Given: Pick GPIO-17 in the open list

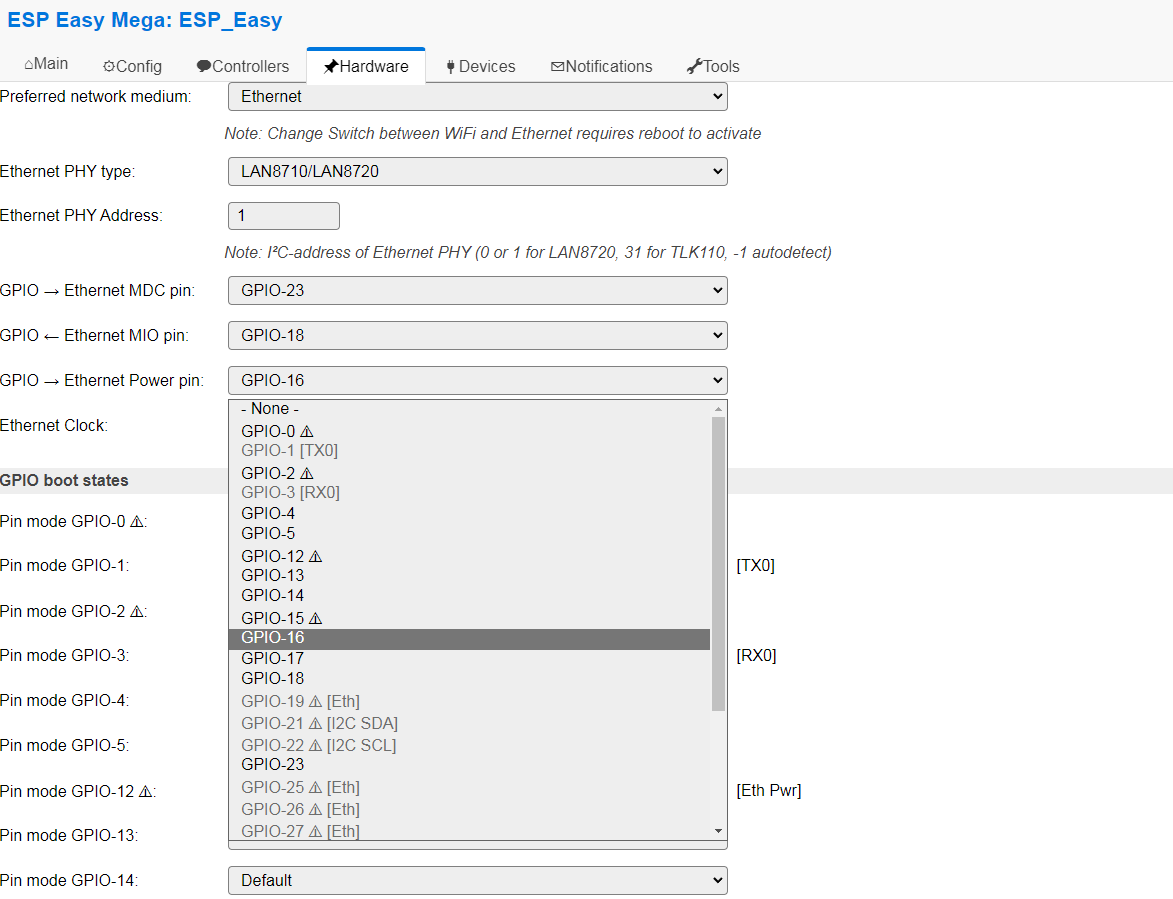Looking at the screenshot, I should [x=469, y=658].
